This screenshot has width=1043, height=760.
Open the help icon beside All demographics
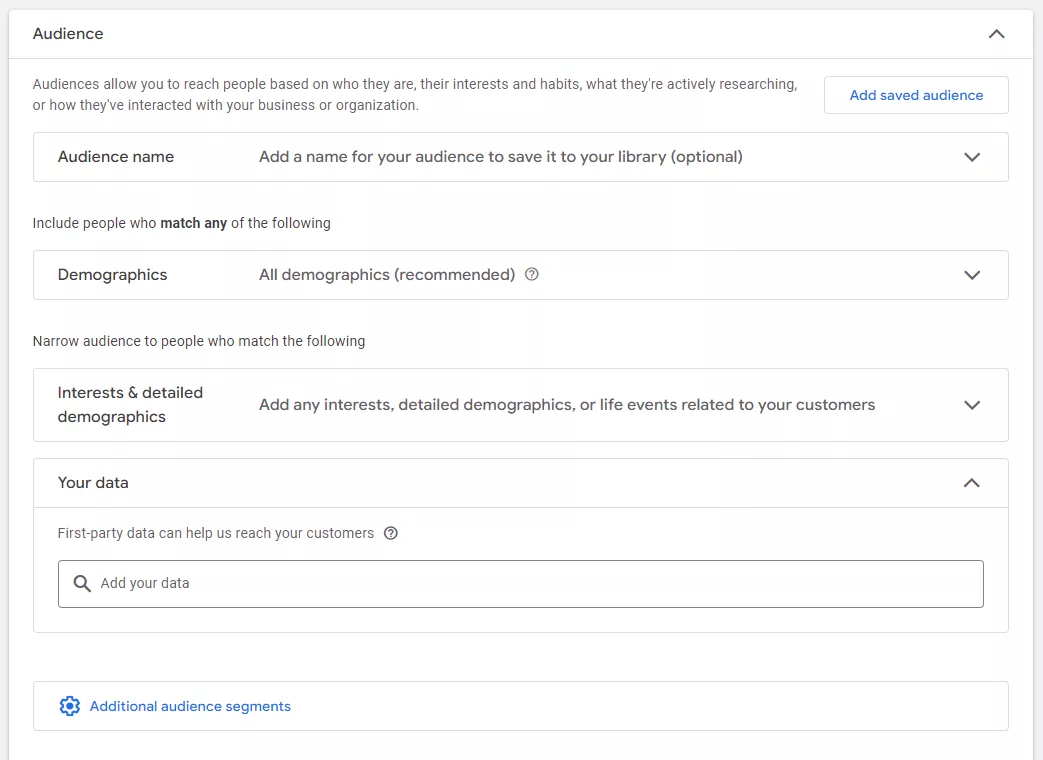point(532,274)
